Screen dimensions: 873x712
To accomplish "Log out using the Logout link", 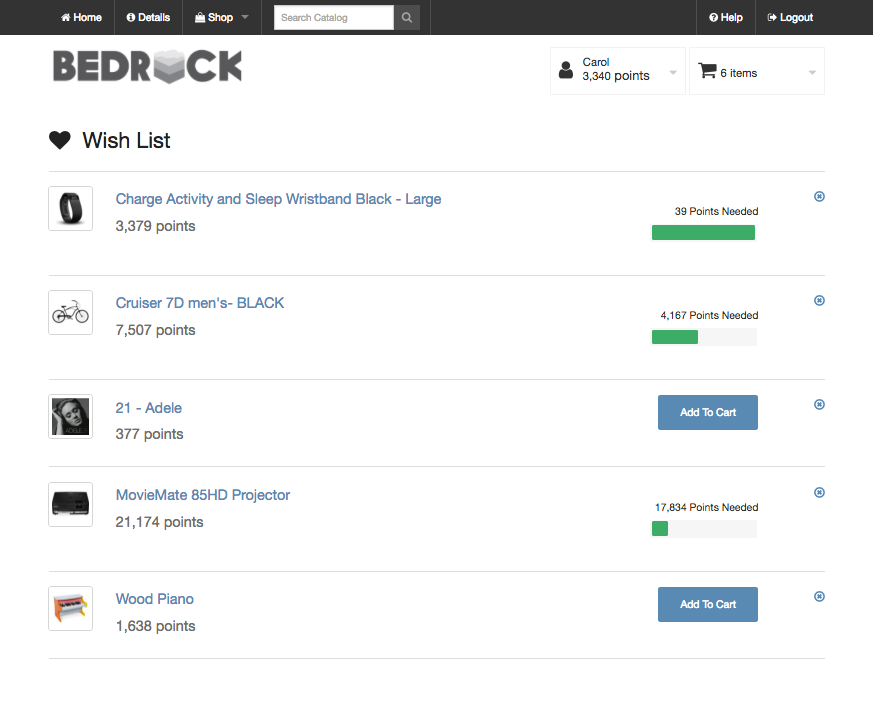I will click(790, 17).
